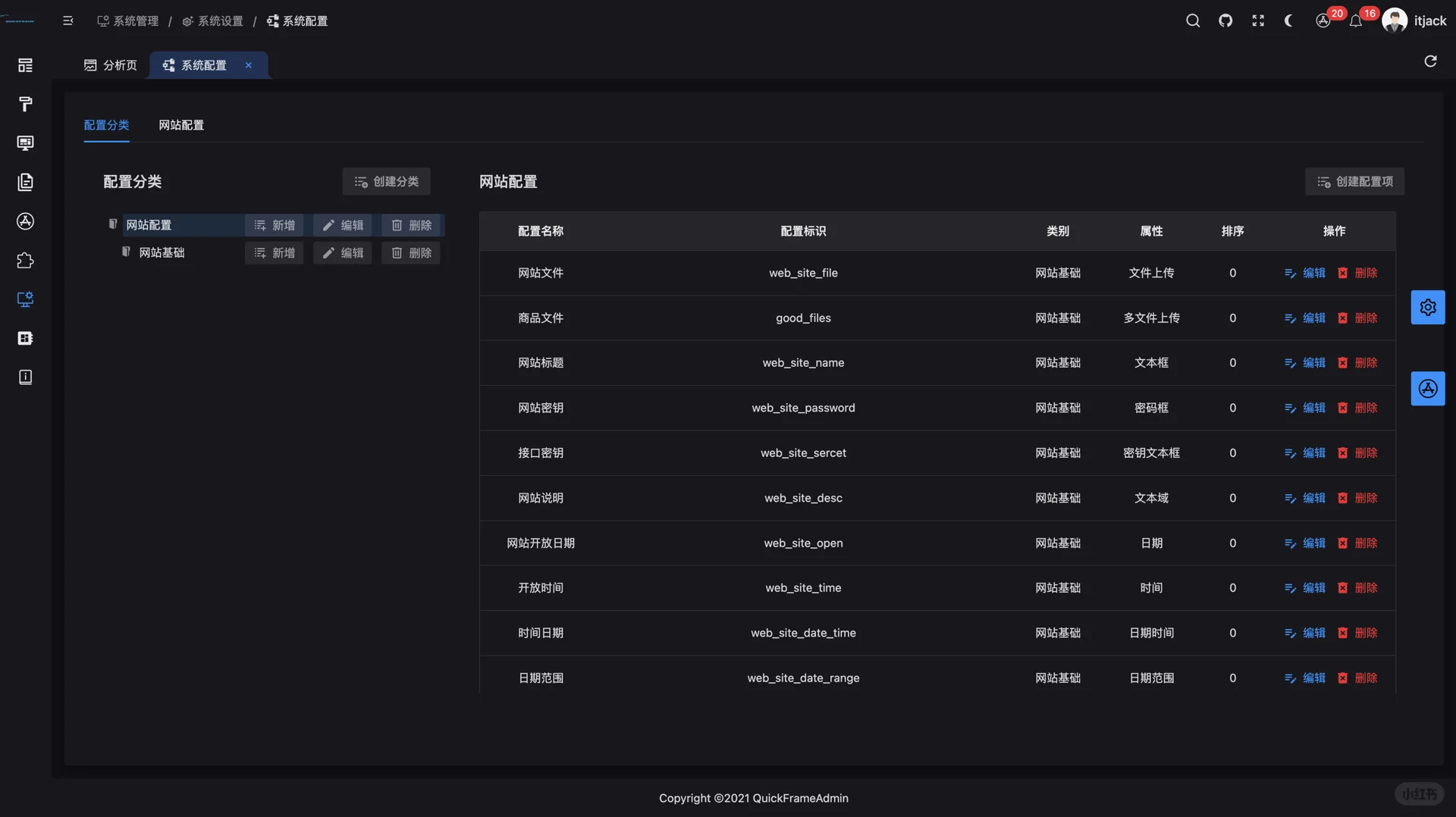Open the floating settings gear on the right
This screenshot has width=1456, height=817.
1428,307
